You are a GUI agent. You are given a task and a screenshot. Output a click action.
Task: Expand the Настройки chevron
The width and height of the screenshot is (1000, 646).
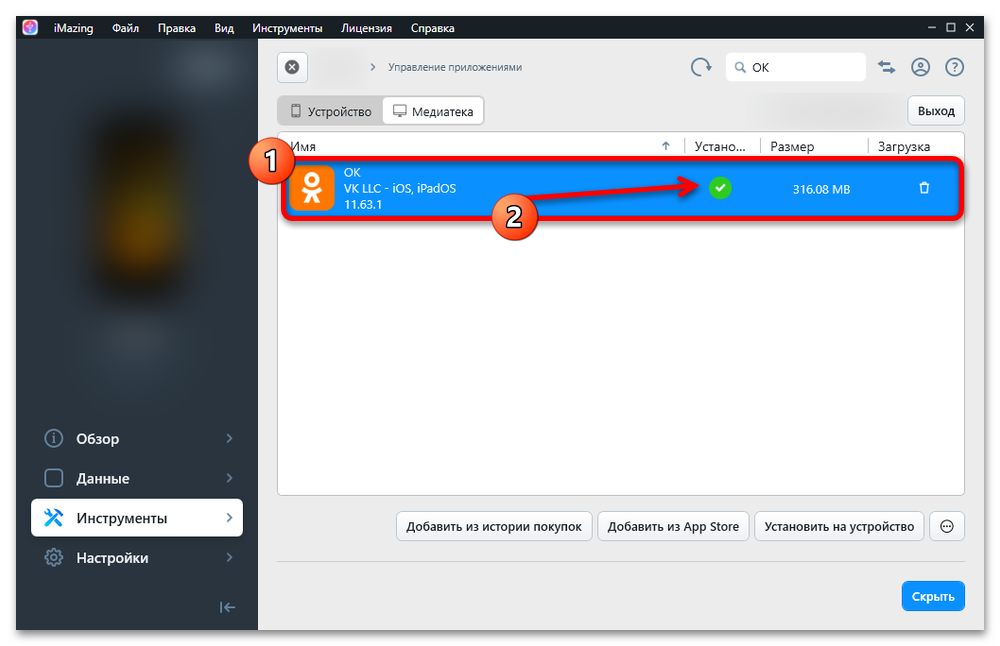230,557
